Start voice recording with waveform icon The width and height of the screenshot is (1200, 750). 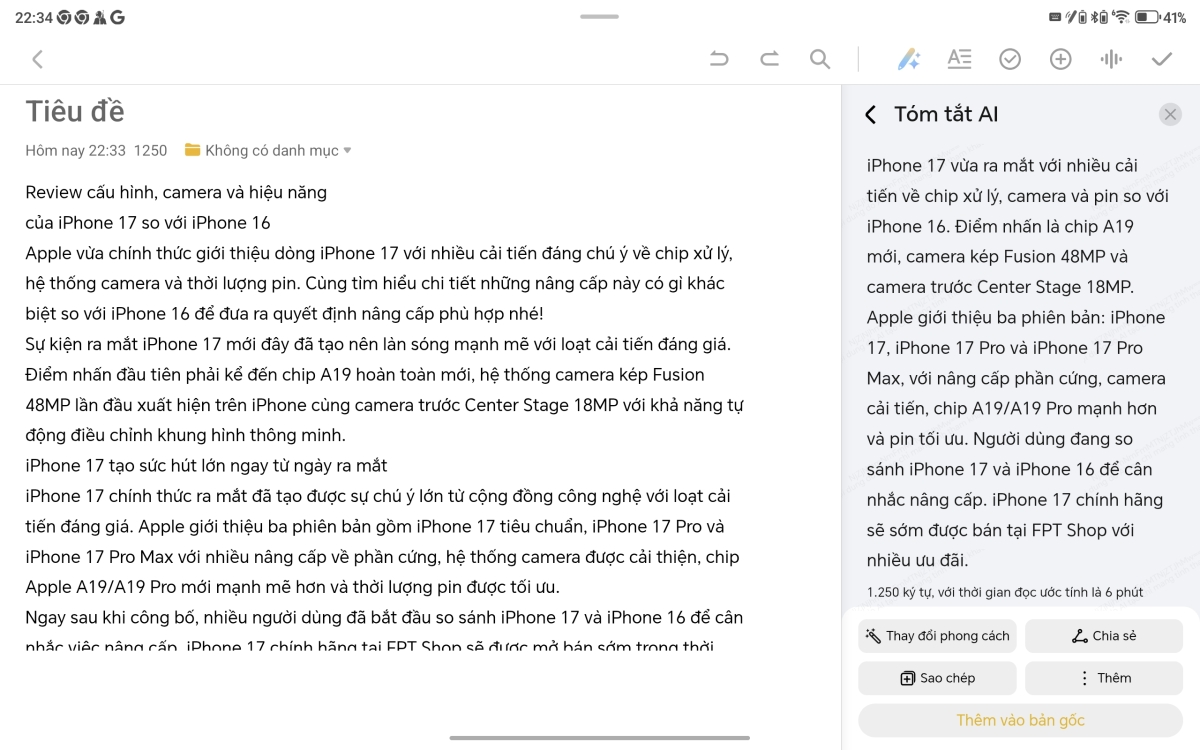[x=1111, y=59]
